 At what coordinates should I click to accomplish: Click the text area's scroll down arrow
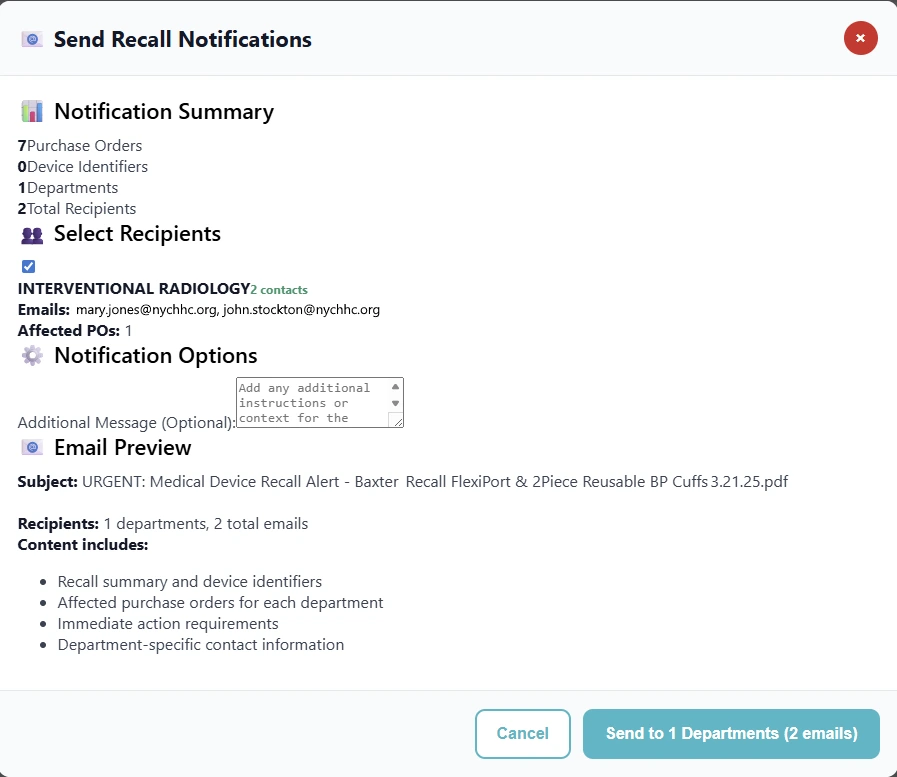click(395, 403)
